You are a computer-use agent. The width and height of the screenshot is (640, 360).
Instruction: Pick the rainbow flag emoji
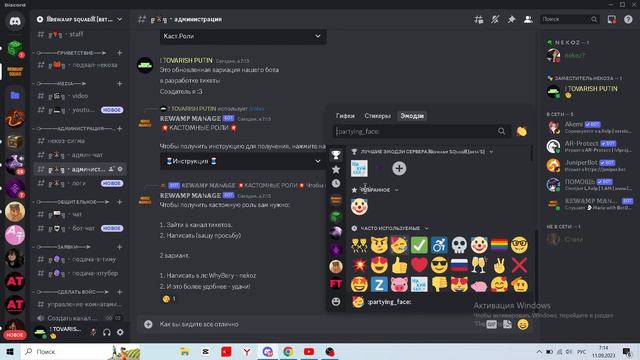click(x=499, y=245)
